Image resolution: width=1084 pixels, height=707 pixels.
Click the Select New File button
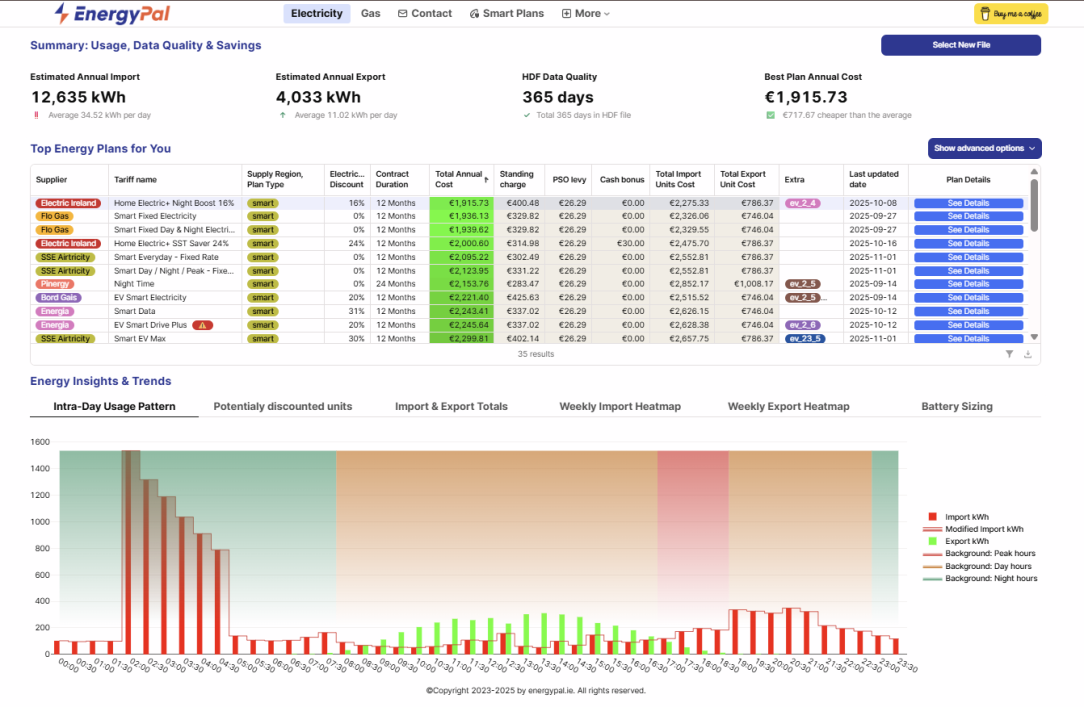click(961, 45)
